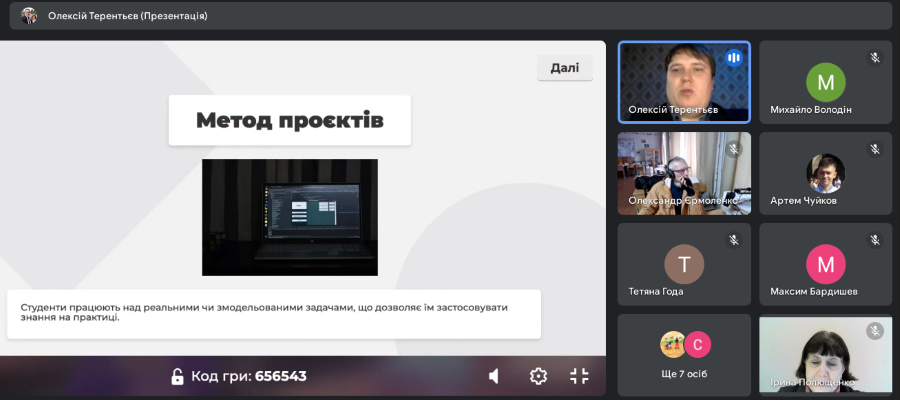Image resolution: width=900 pixels, height=400 pixels.
Task: Click the Михайло Володін name label
Action: 811,110
